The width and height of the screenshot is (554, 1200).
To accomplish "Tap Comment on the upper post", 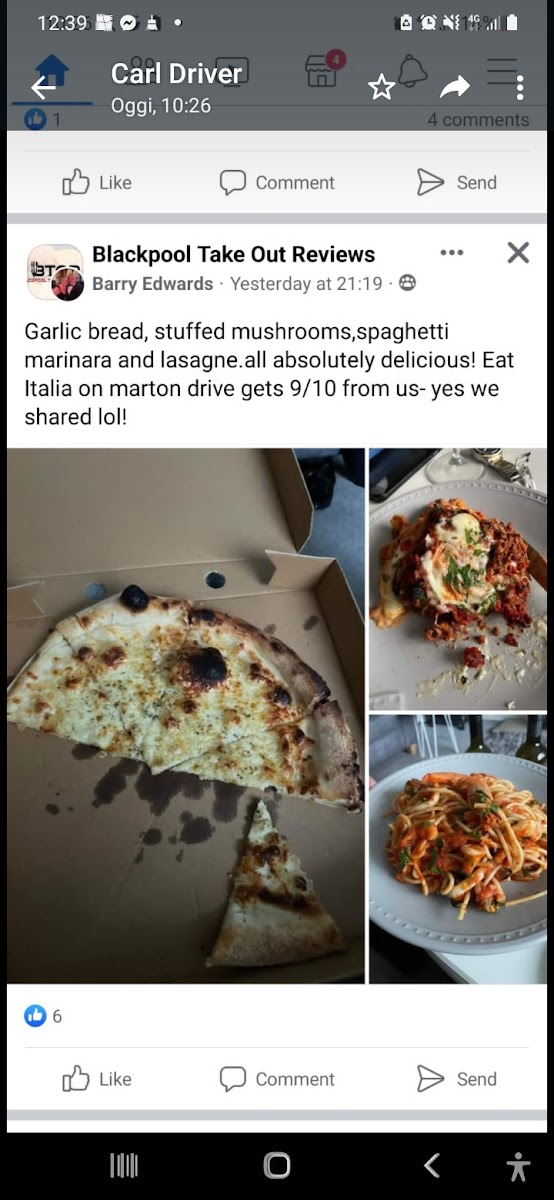I will (277, 182).
